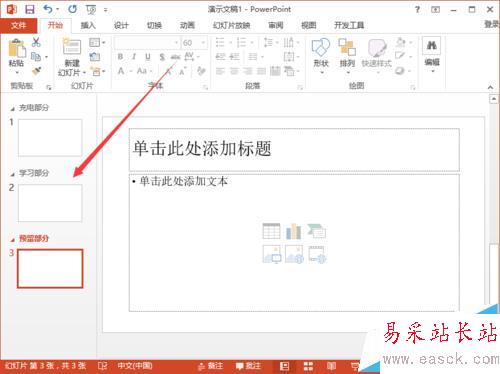Image resolution: width=500 pixels, height=374 pixels.
Task: Decrease font size small A icon
Action: (183, 71)
